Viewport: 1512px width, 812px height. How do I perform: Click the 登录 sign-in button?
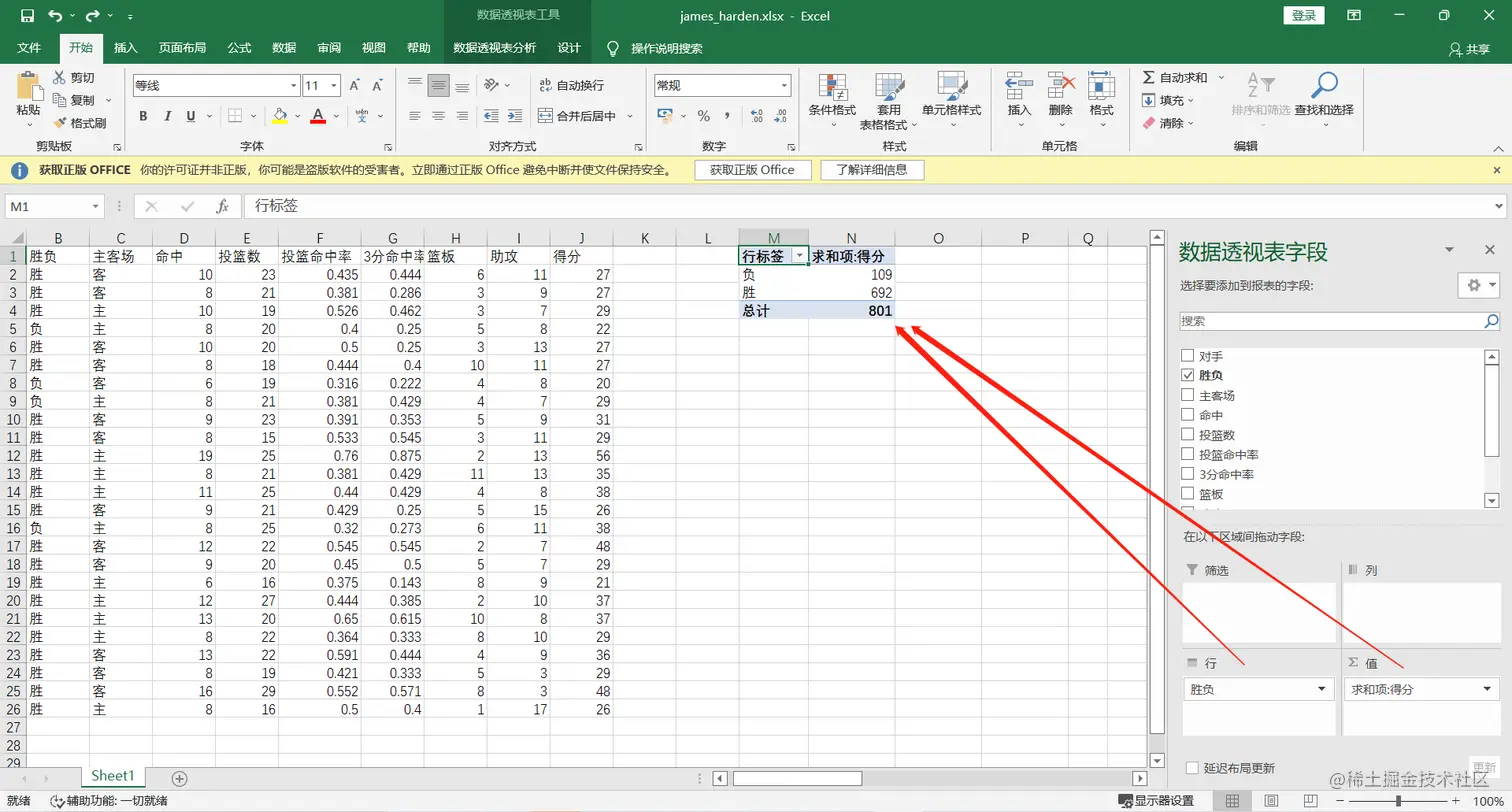[x=1306, y=15]
